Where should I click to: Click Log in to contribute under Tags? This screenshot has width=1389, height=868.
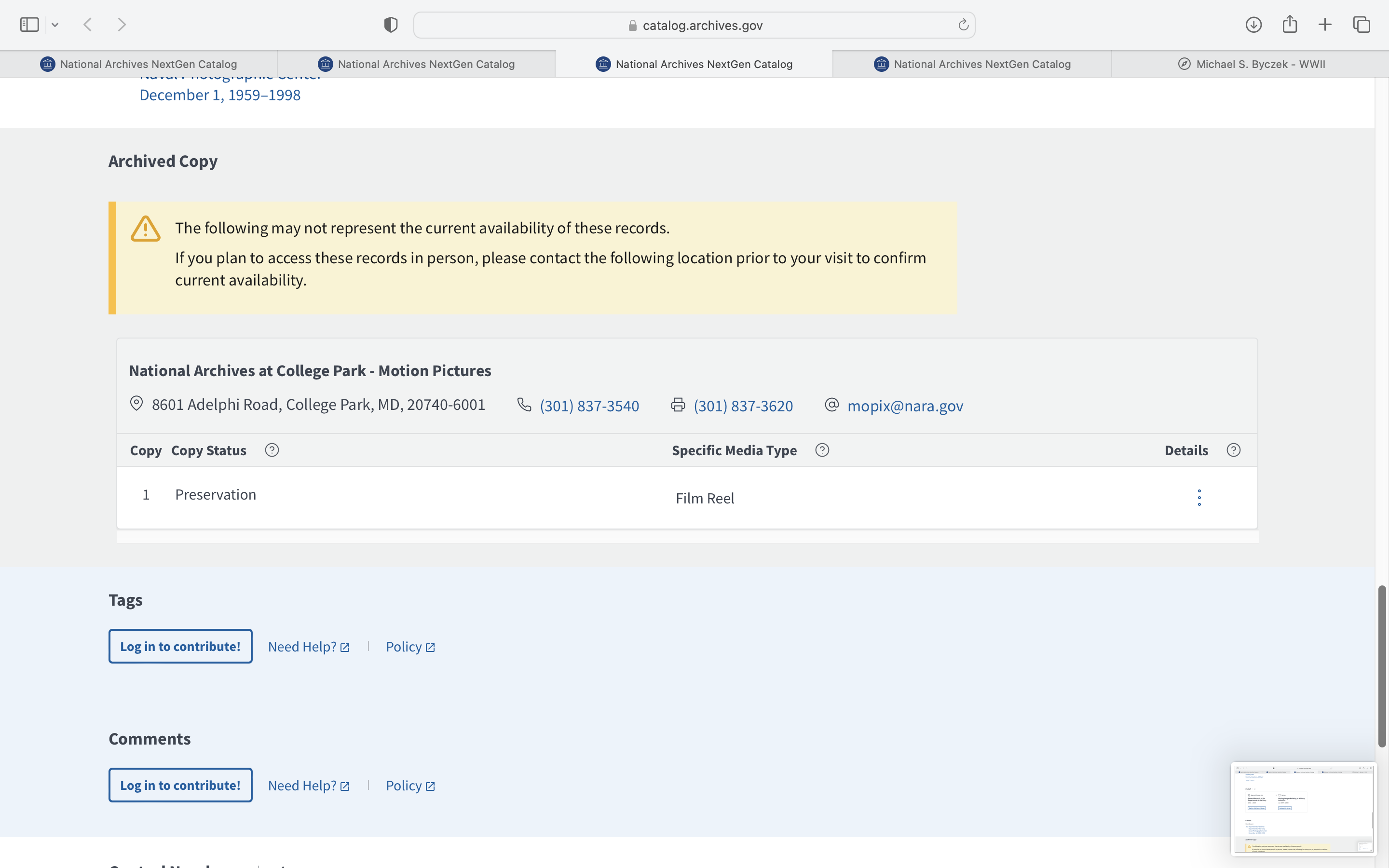coord(180,646)
